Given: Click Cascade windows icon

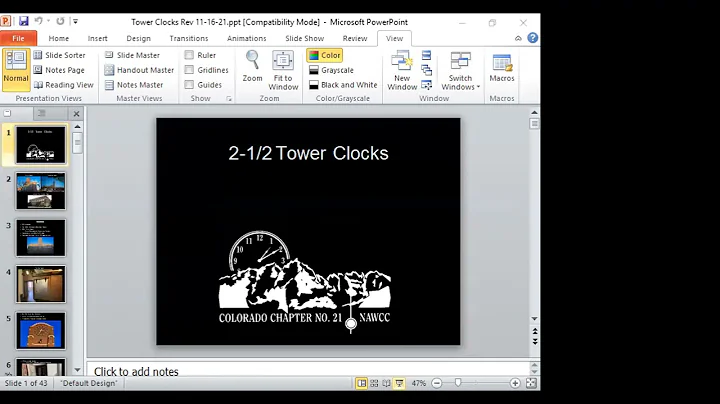Looking at the screenshot, I should [427, 70].
